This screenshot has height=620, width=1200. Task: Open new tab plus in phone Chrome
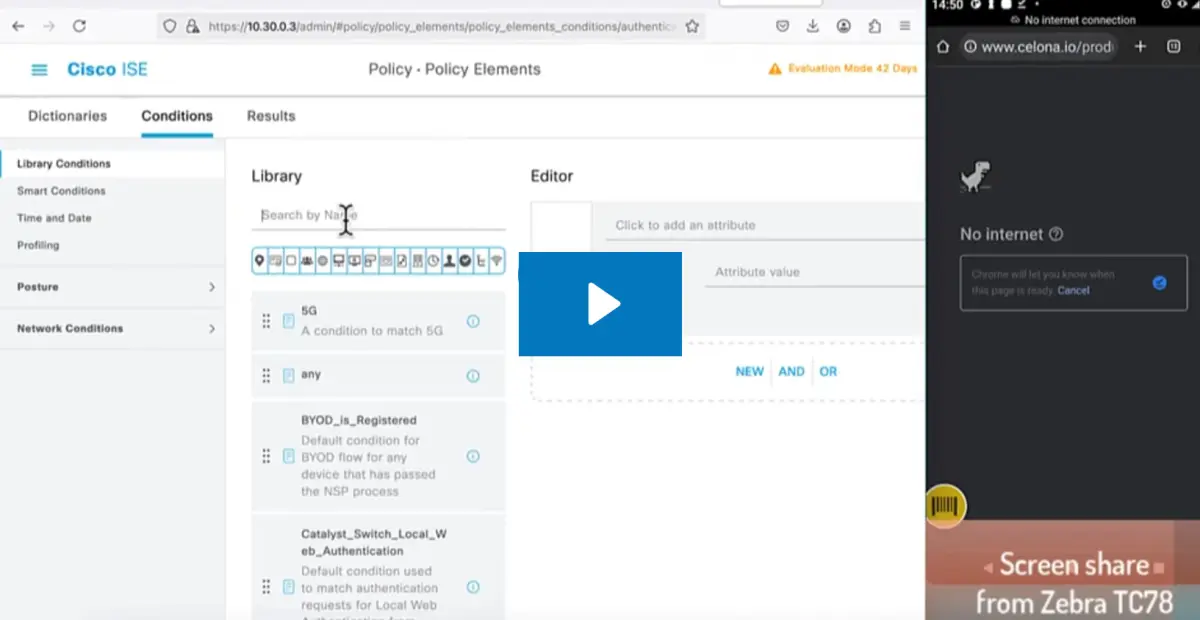click(1140, 46)
